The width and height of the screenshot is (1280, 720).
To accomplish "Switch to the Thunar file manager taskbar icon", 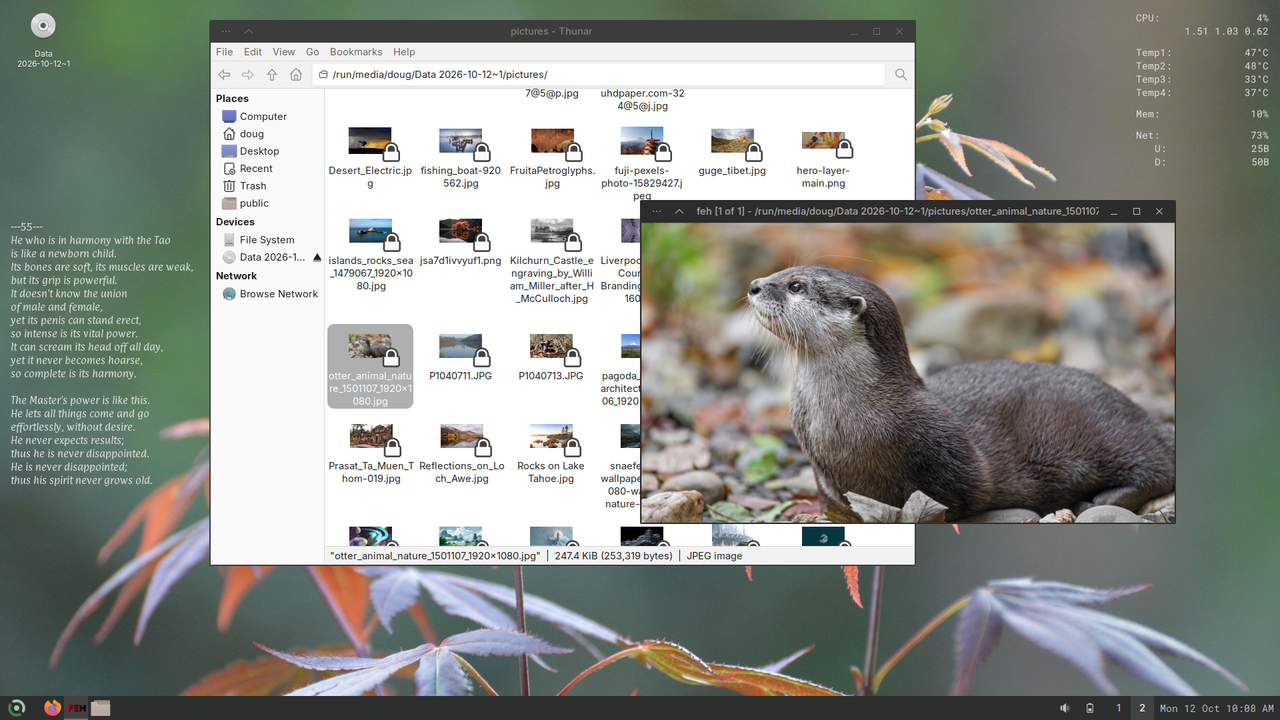I will tap(100, 708).
